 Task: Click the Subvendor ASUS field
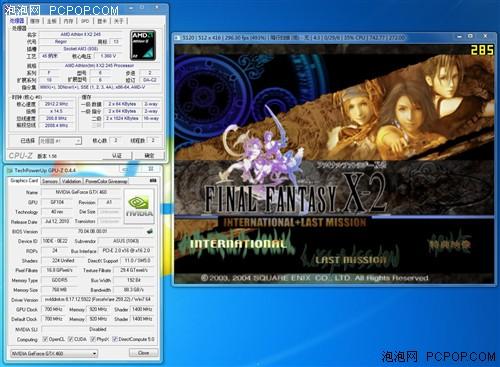126,241
